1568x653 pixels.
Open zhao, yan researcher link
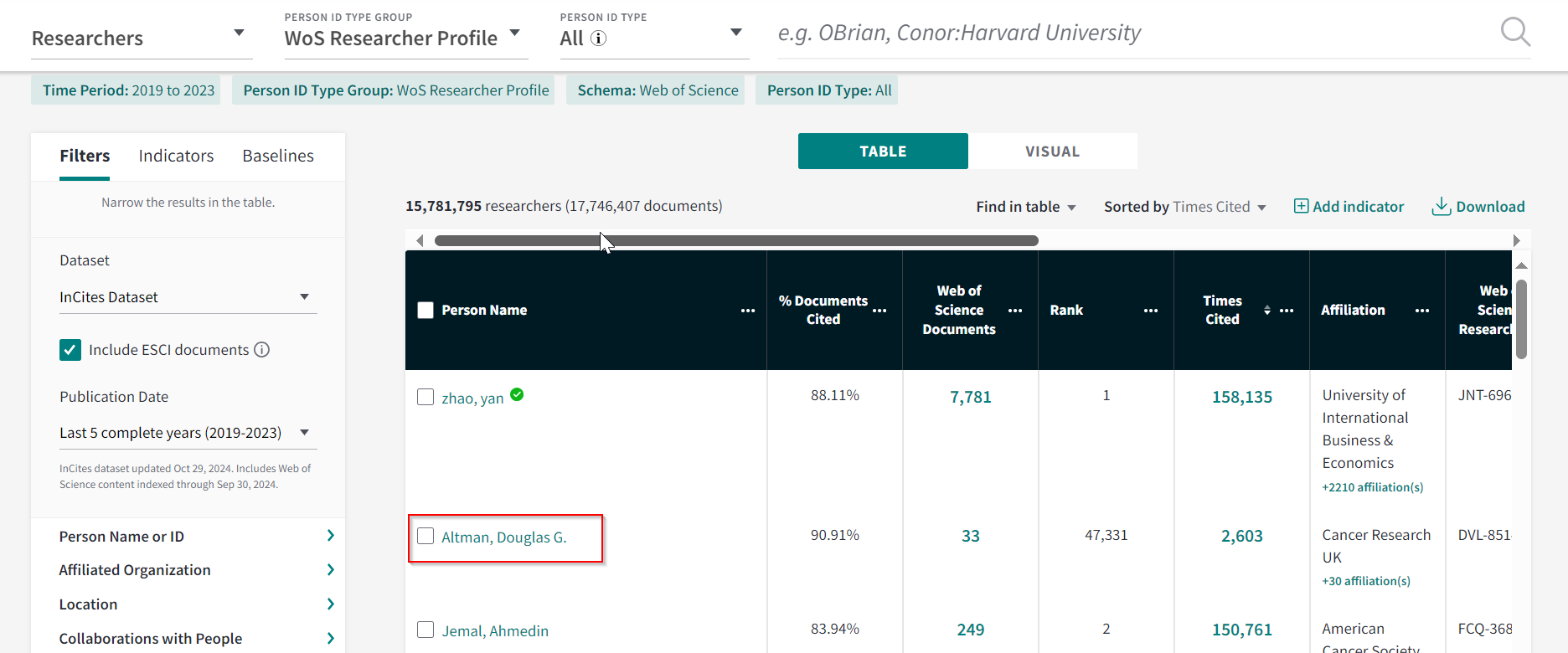point(472,398)
